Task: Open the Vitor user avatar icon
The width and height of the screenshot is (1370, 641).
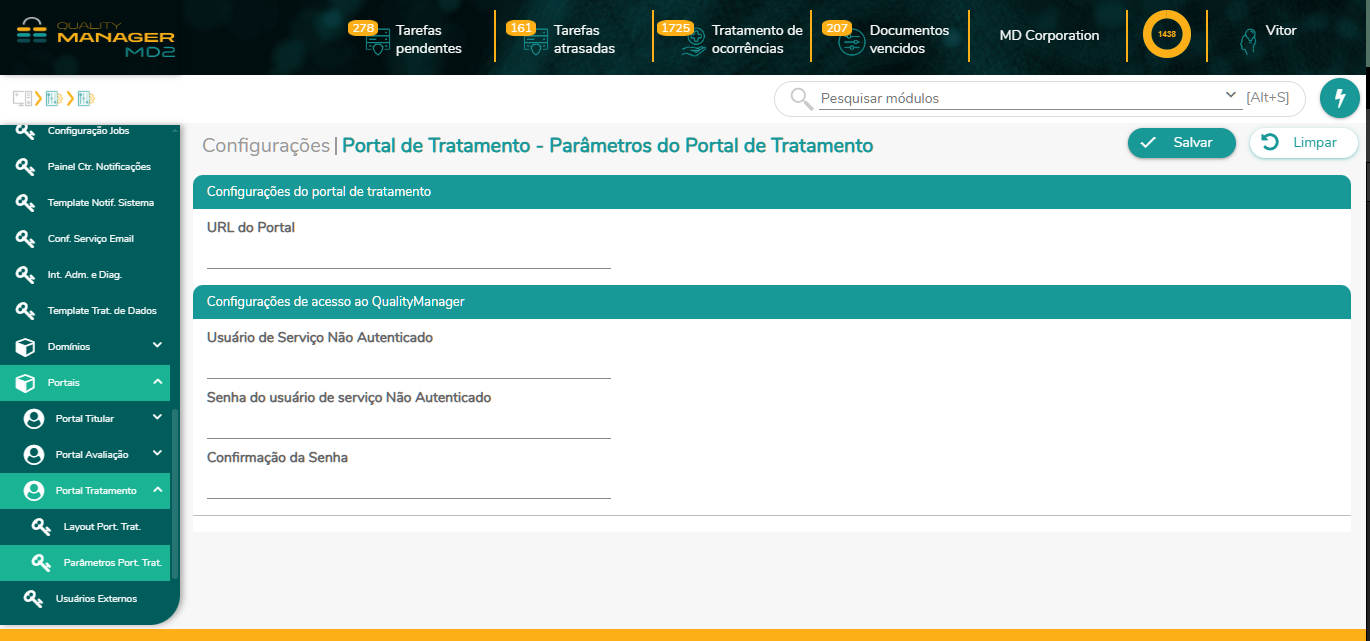Action: 1248,41
